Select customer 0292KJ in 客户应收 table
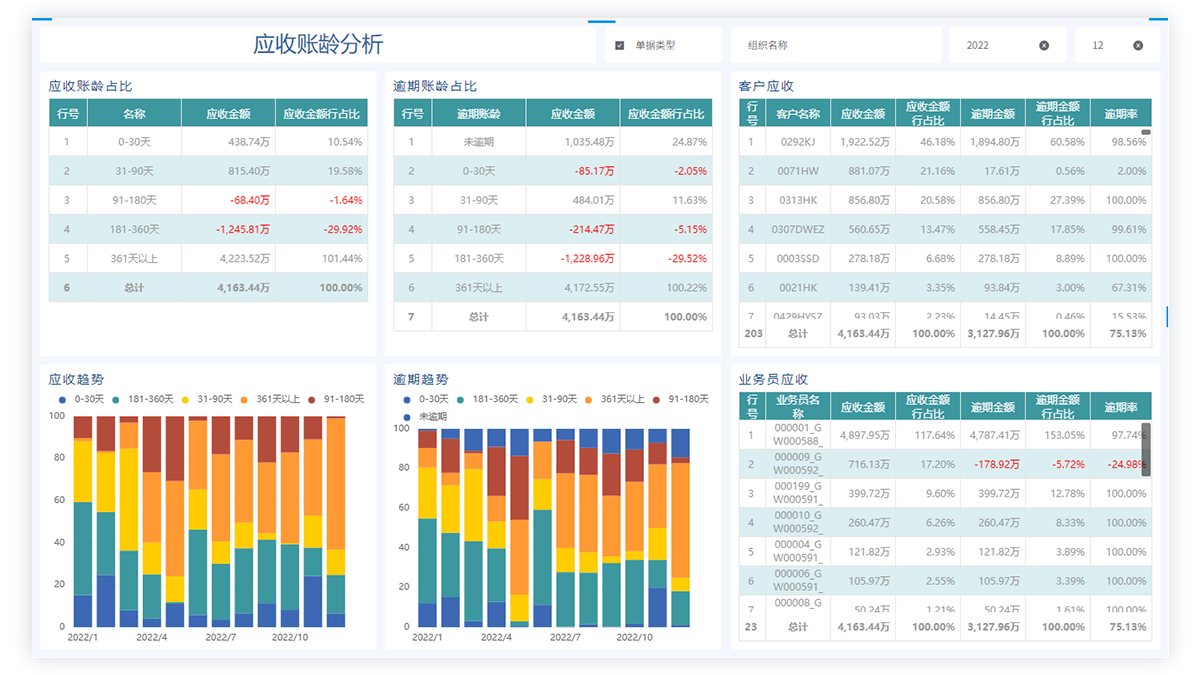This screenshot has height=675, width=1200. (x=797, y=142)
